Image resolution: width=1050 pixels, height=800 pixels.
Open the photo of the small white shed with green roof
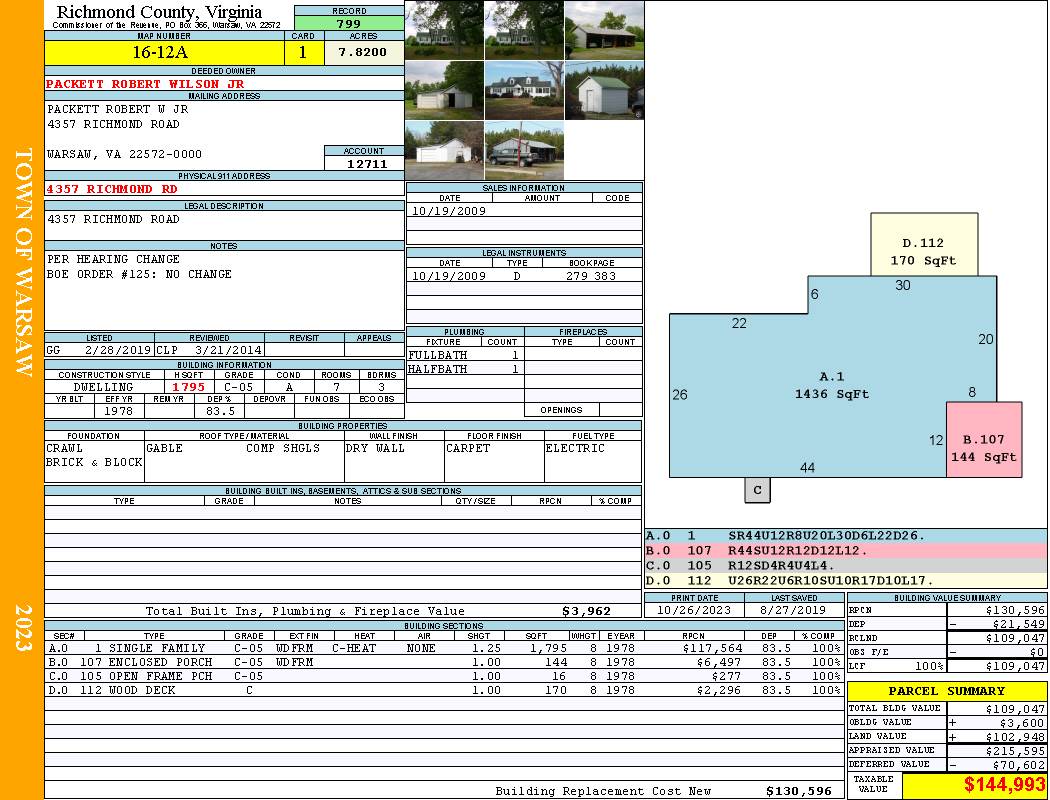[604, 90]
